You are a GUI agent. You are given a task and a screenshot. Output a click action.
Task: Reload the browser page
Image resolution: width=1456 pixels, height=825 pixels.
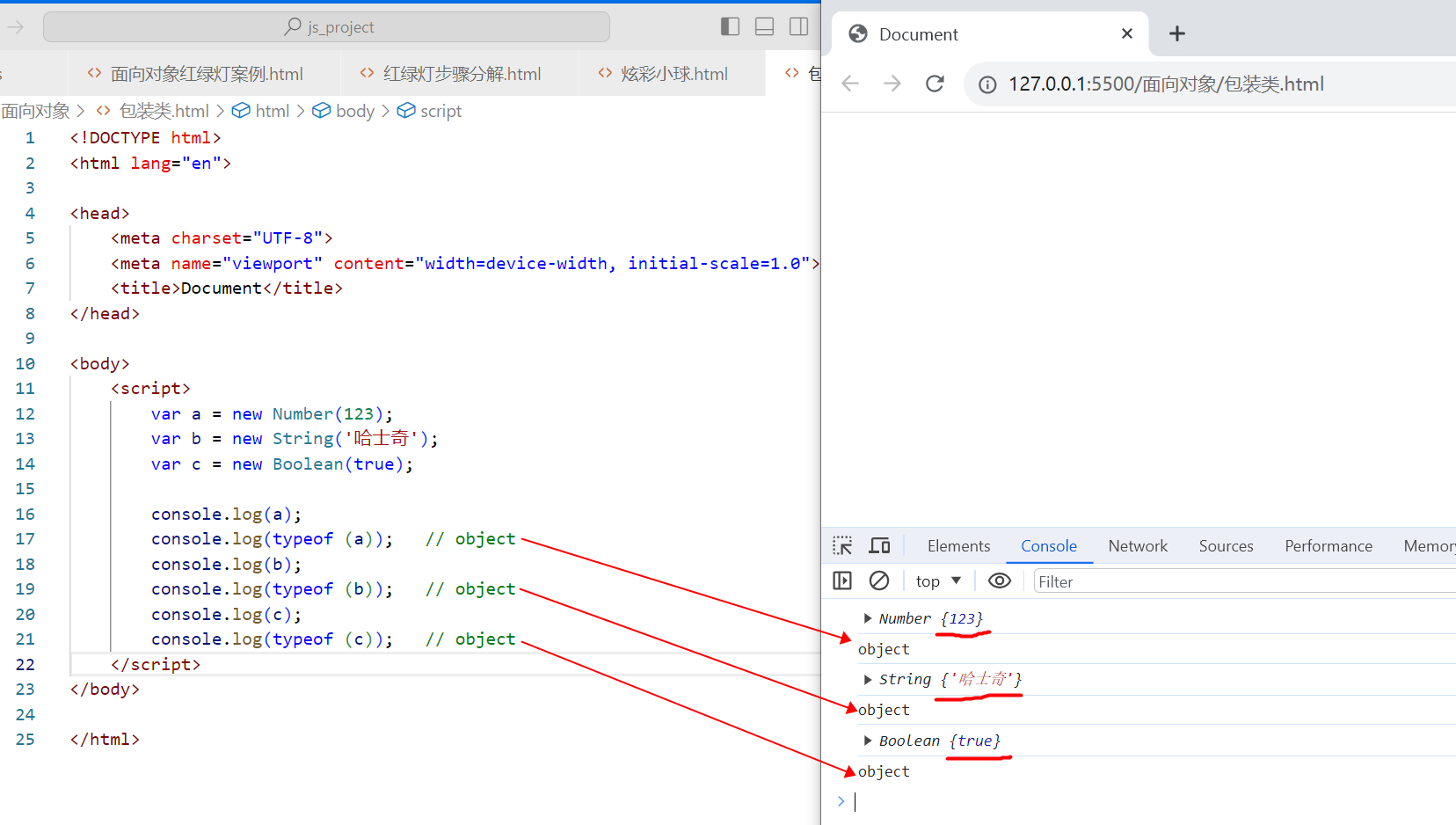click(x=935, y=84)
